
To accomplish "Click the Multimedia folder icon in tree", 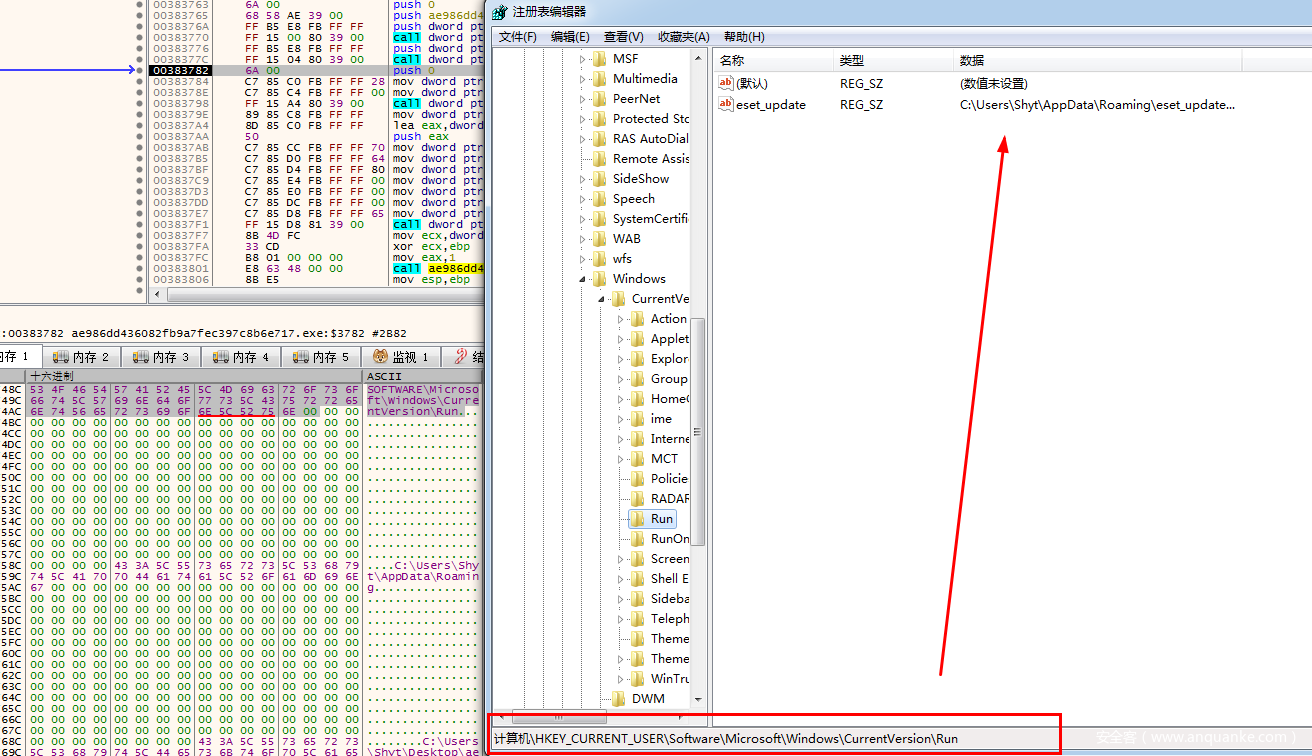I will tap(599, 79).
